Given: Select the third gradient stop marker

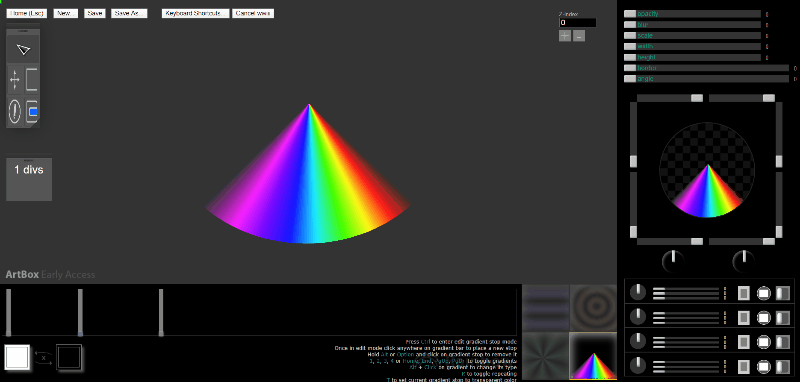Looking at the screenshot, I should pos(161,312).
